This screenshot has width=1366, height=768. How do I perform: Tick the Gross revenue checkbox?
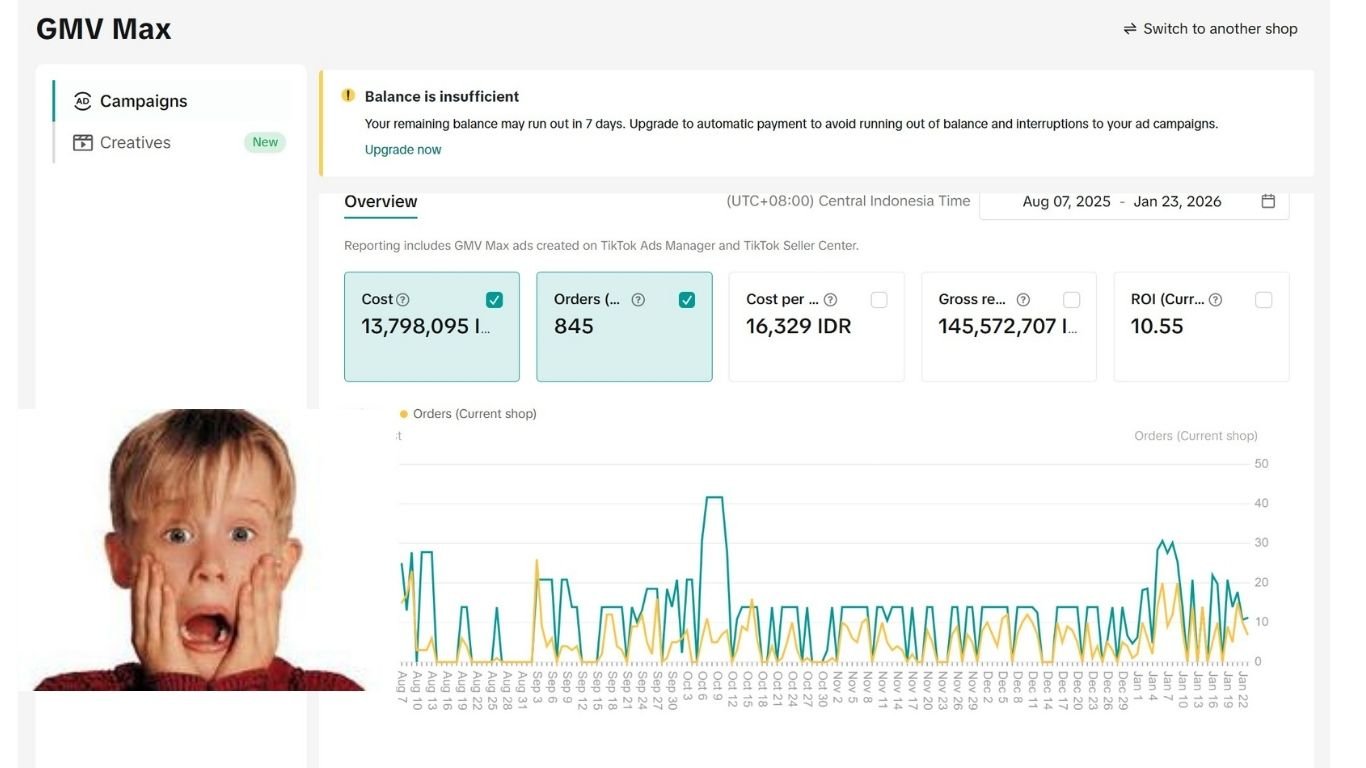(x=1071, y=300)
